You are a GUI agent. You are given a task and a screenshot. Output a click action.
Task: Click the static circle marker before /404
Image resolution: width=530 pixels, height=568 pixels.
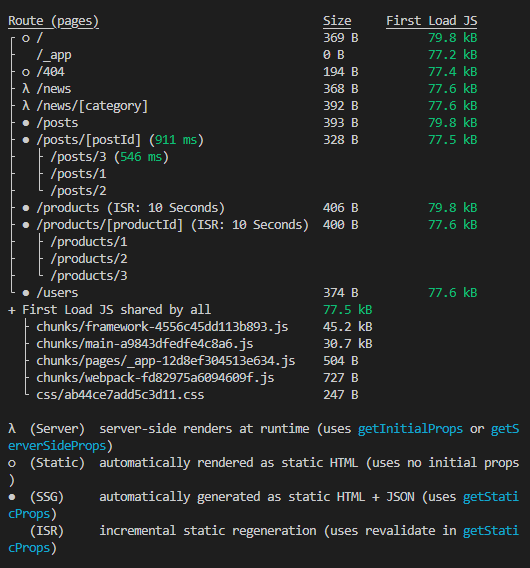click(26, 72)
